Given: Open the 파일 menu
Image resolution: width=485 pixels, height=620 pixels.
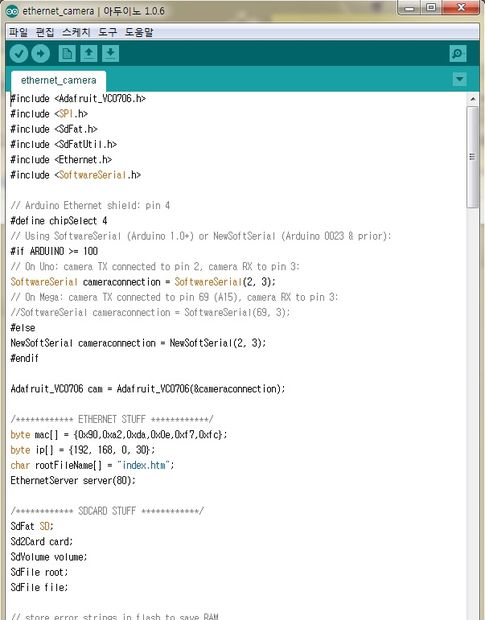Looking at the screenshot, I should click(19, 32).
